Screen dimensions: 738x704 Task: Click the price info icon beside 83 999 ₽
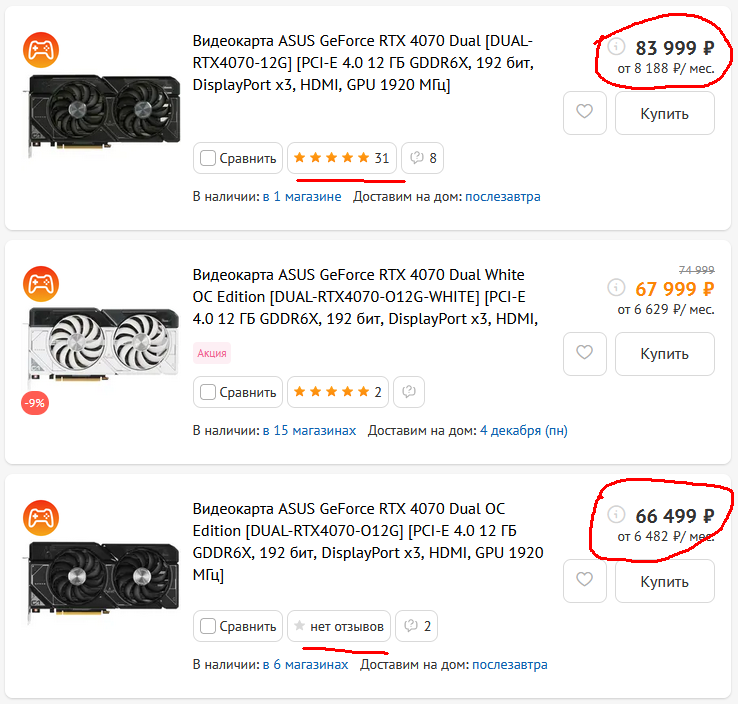pyautogui.click(x=617, y=47)
